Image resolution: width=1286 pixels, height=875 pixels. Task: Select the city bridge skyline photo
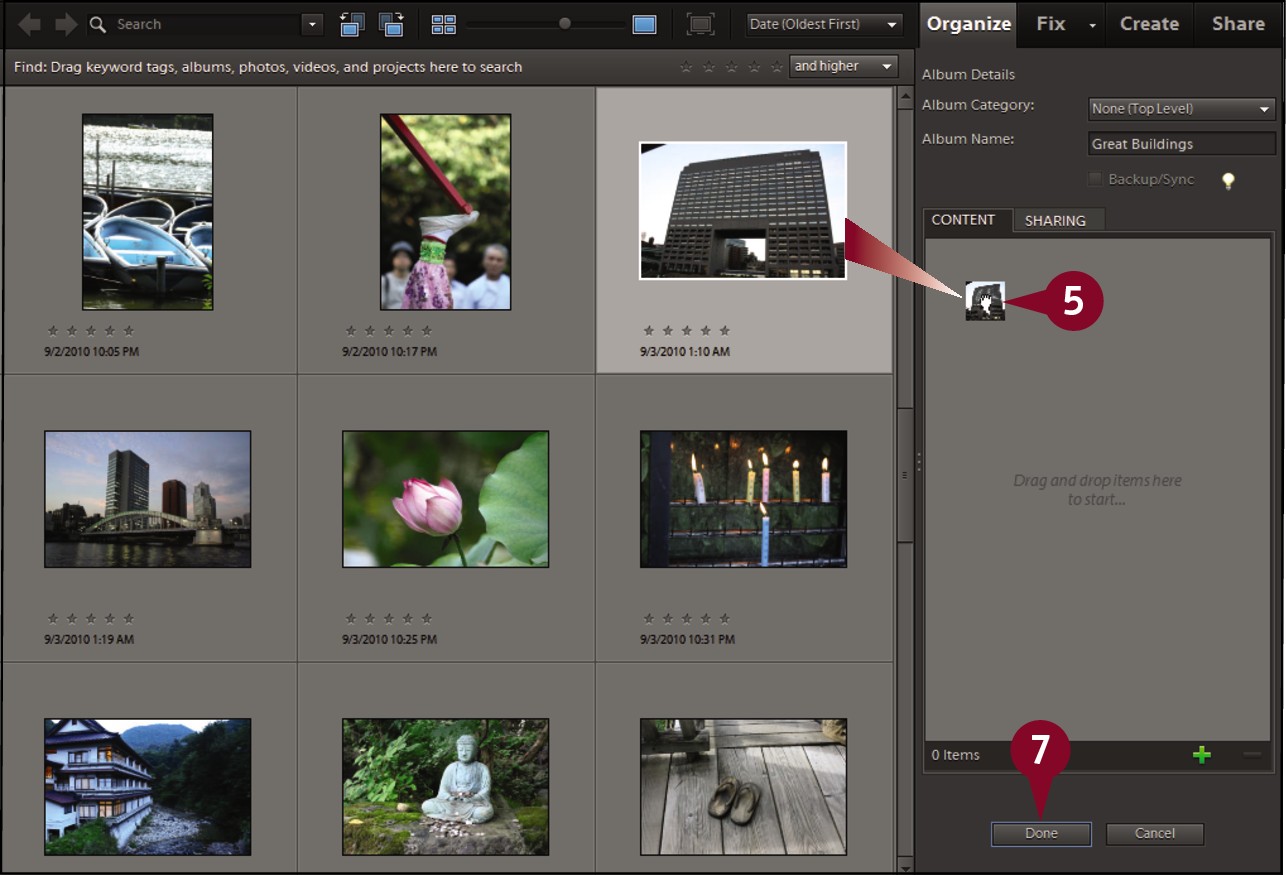147,499
